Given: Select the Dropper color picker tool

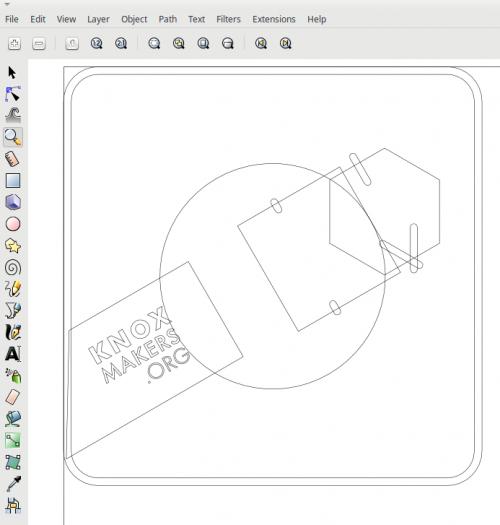Looking at the screenshot, I should coord(13,484).
